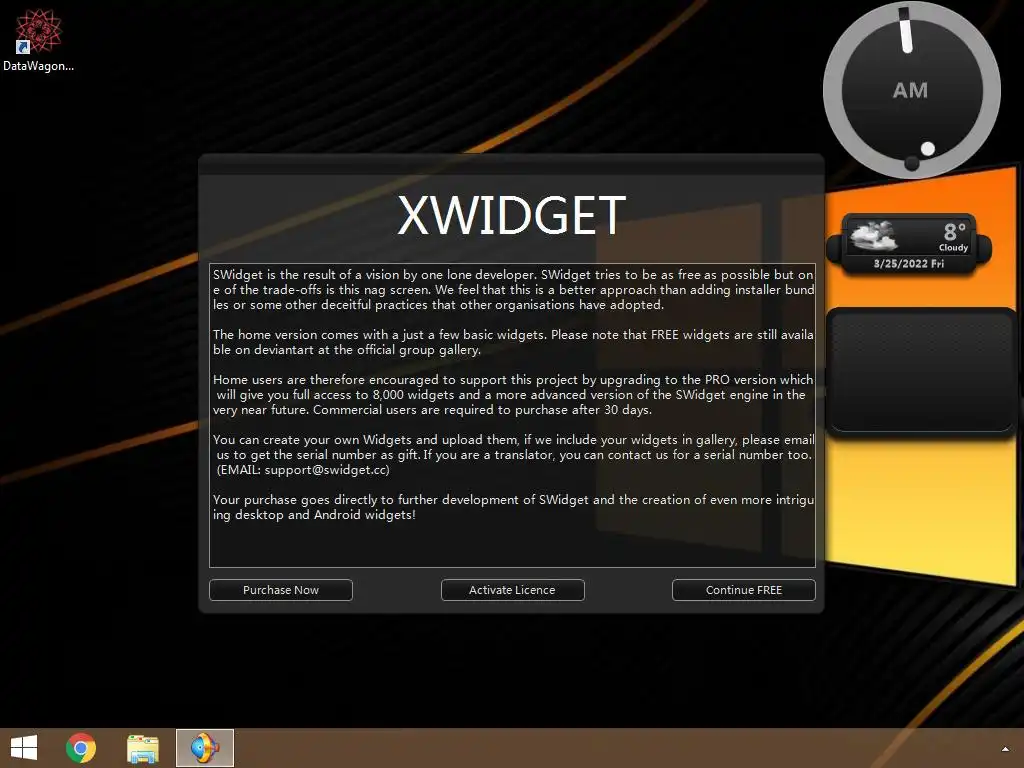Open File Explorer from the taskbar

click(143, 748)
